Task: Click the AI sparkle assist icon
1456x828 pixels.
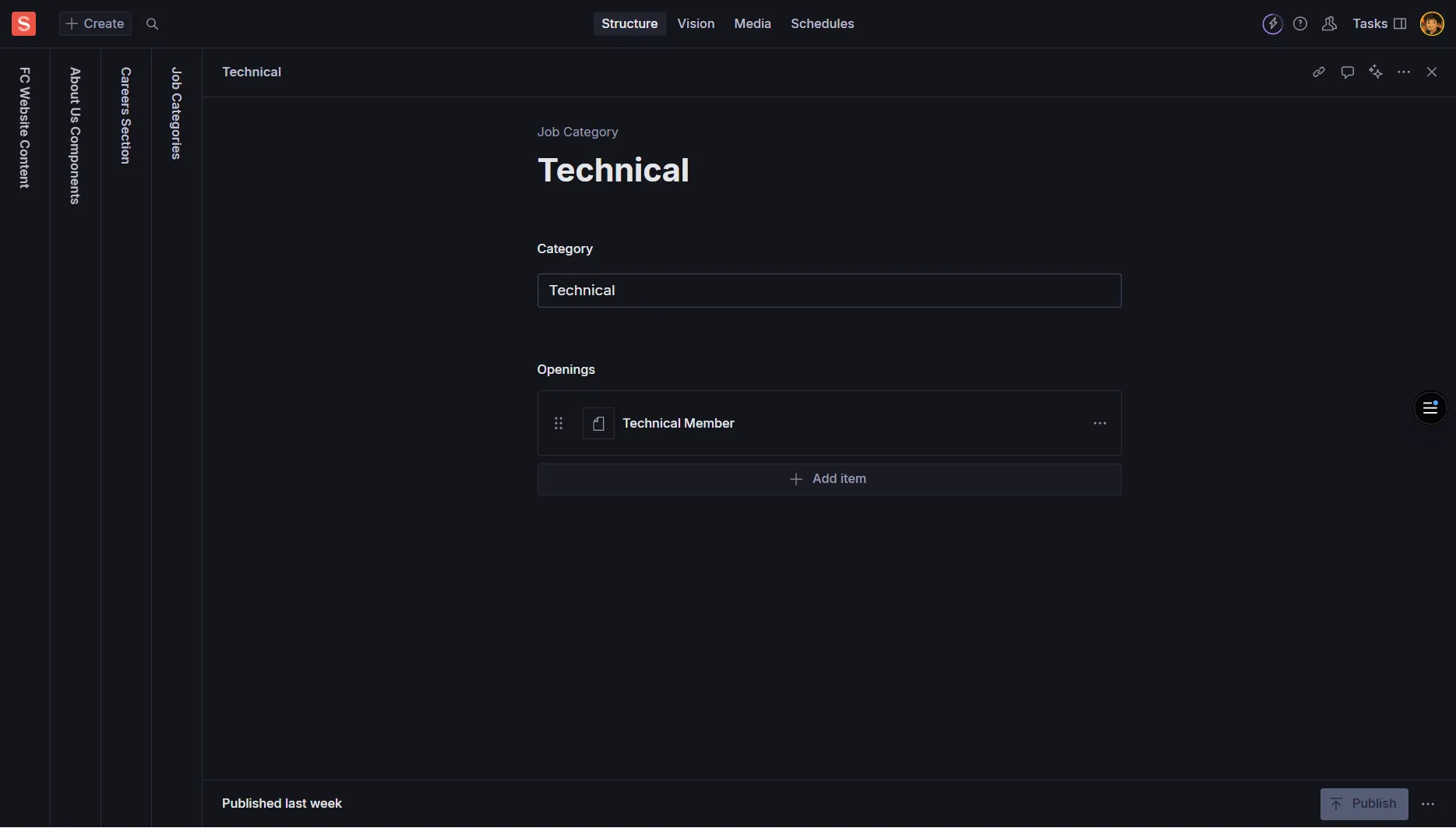Action: tap(1376, 72)
